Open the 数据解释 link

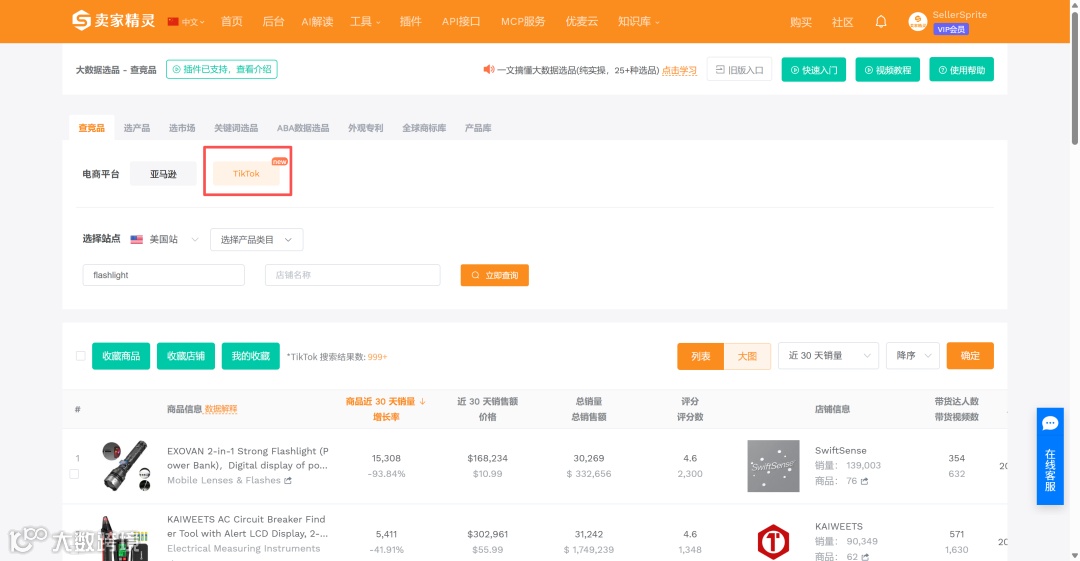(221, 409)
